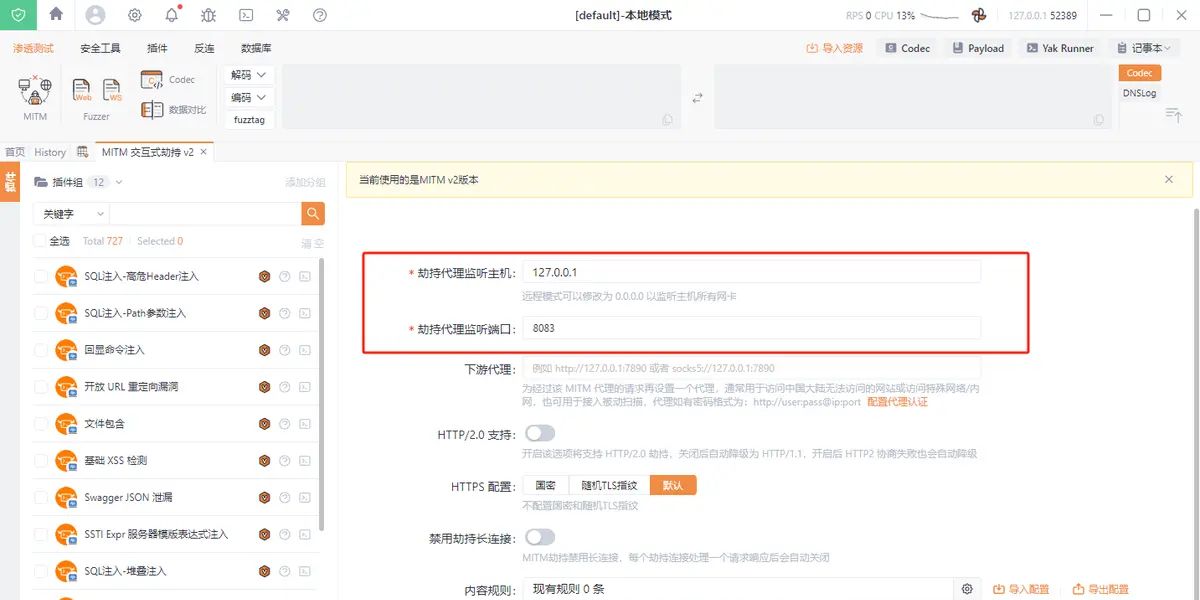Select 国密 HTTPS configuration option
The width and height of the screenshot is (1200, 600).
point(545,485)
